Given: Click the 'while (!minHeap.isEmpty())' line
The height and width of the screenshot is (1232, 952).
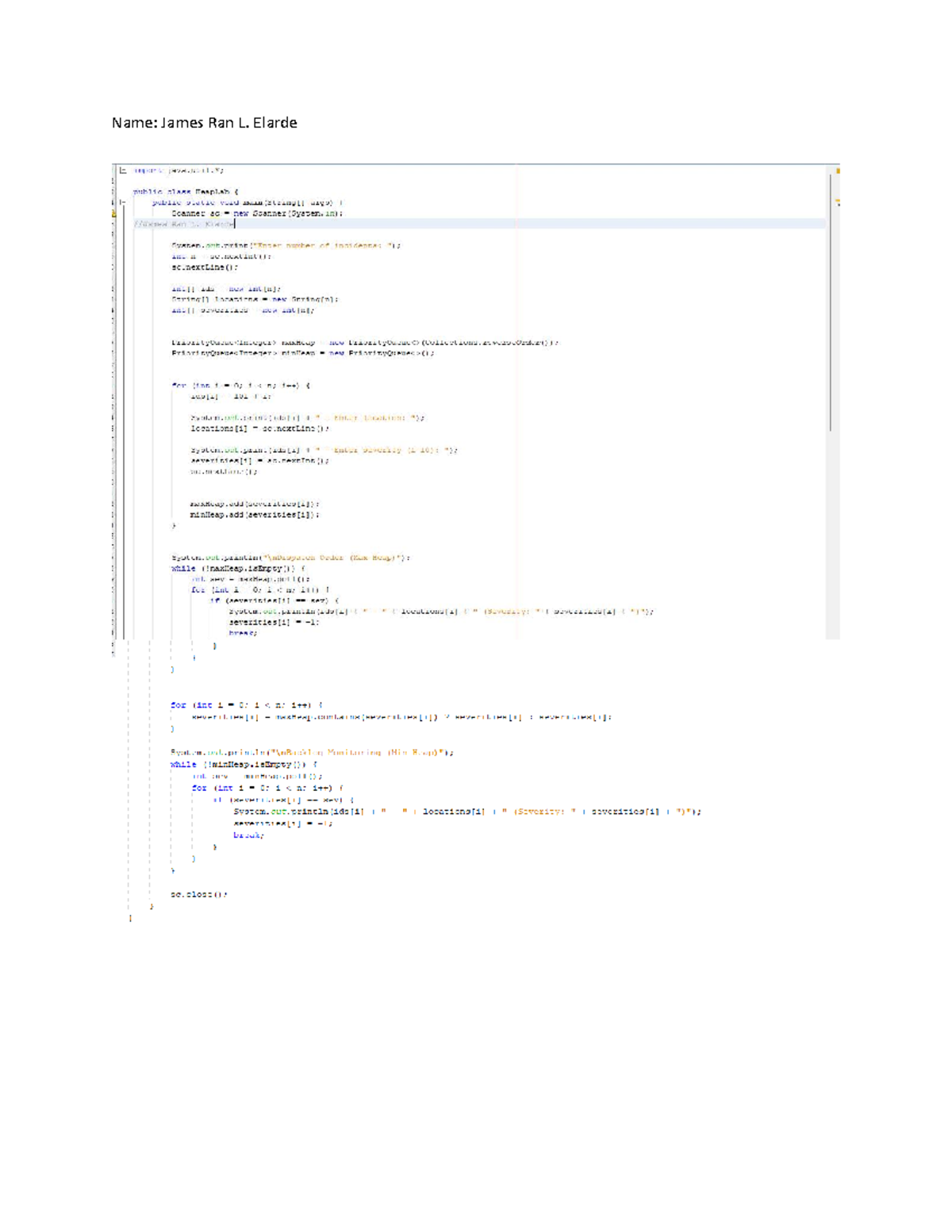Looking at the screenshot, I should coord(244,765).
